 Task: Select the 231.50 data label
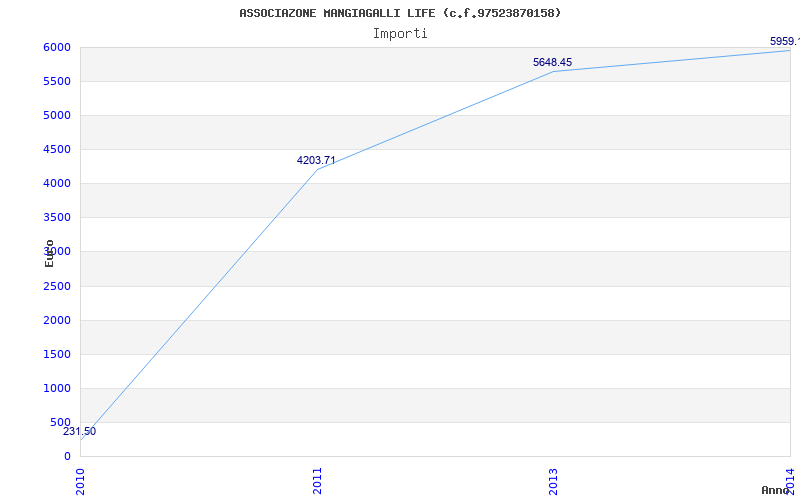[79, 432]
